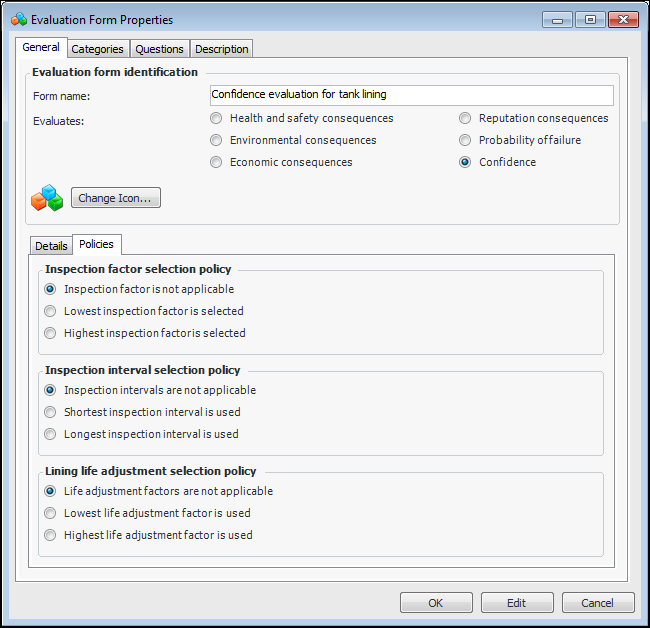
Task: Click the 'Form name:' label
Action: pos(61,96)
